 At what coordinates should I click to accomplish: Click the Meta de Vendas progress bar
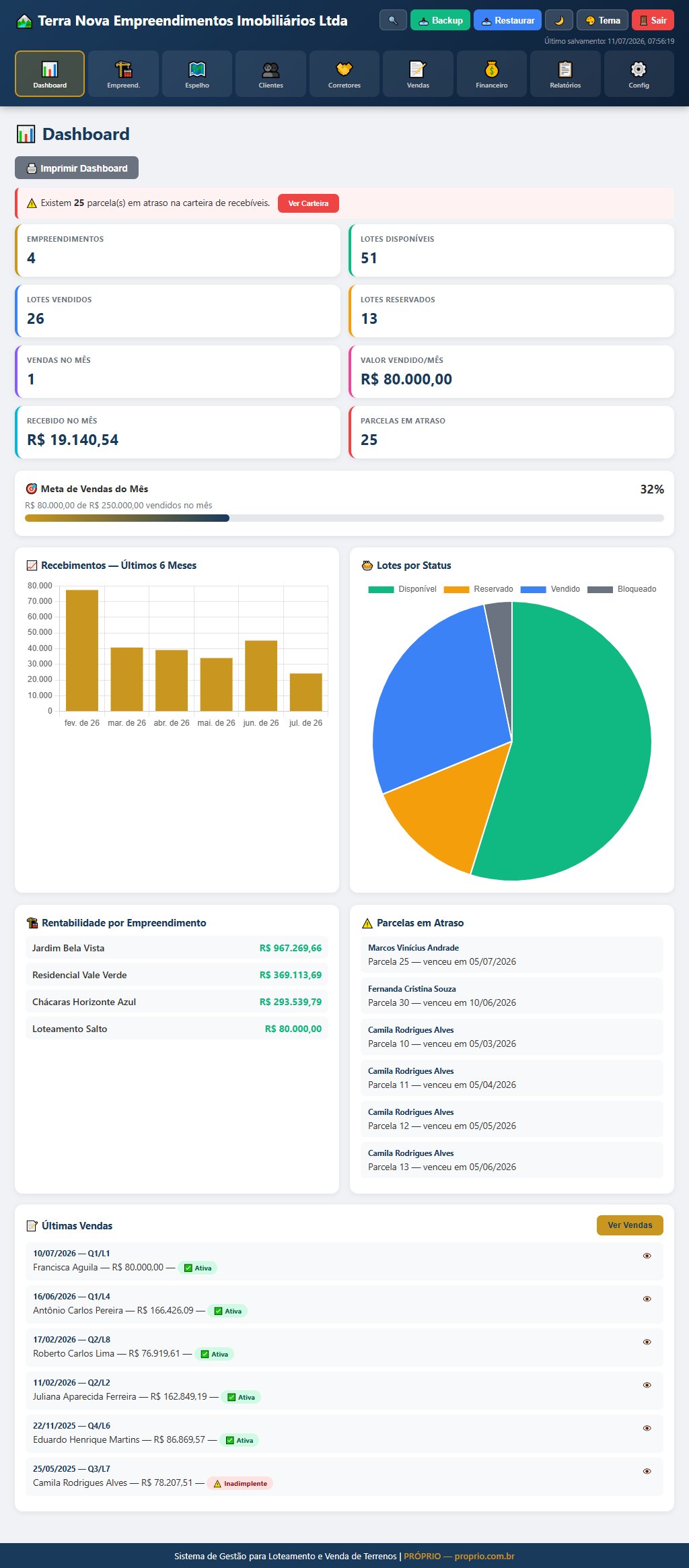tap(344, 518)
